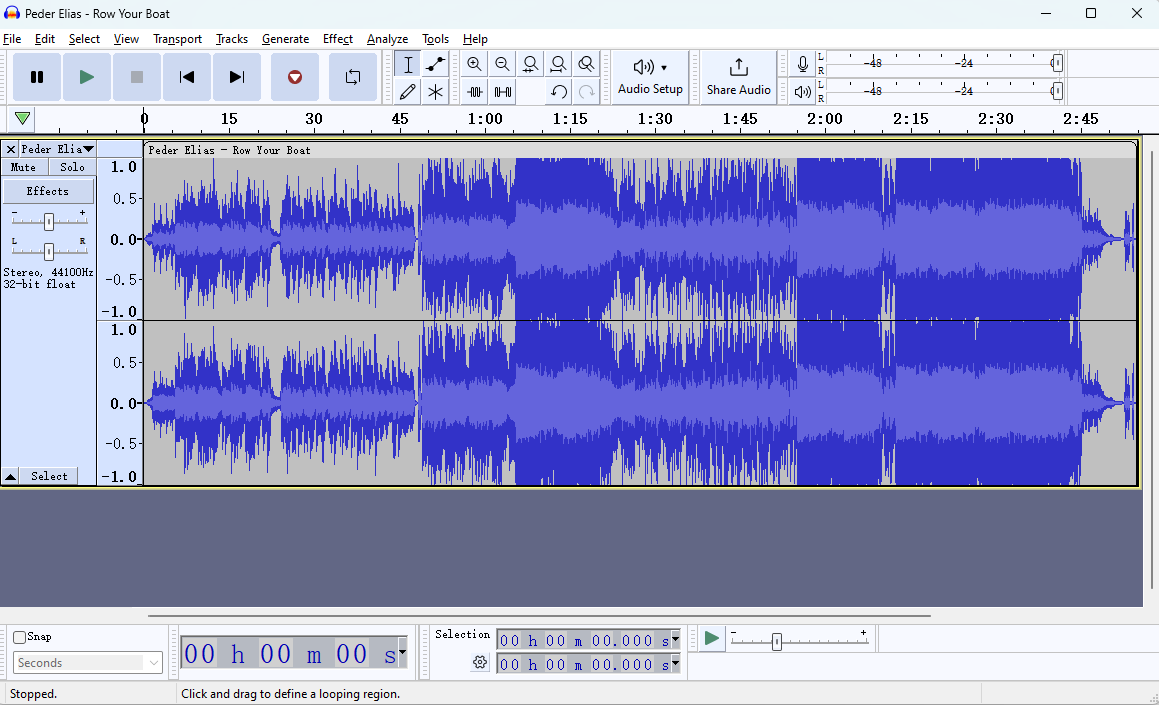Click the Pause transport button
This screenshot has height=705, width=1159.
click(37, 77)
